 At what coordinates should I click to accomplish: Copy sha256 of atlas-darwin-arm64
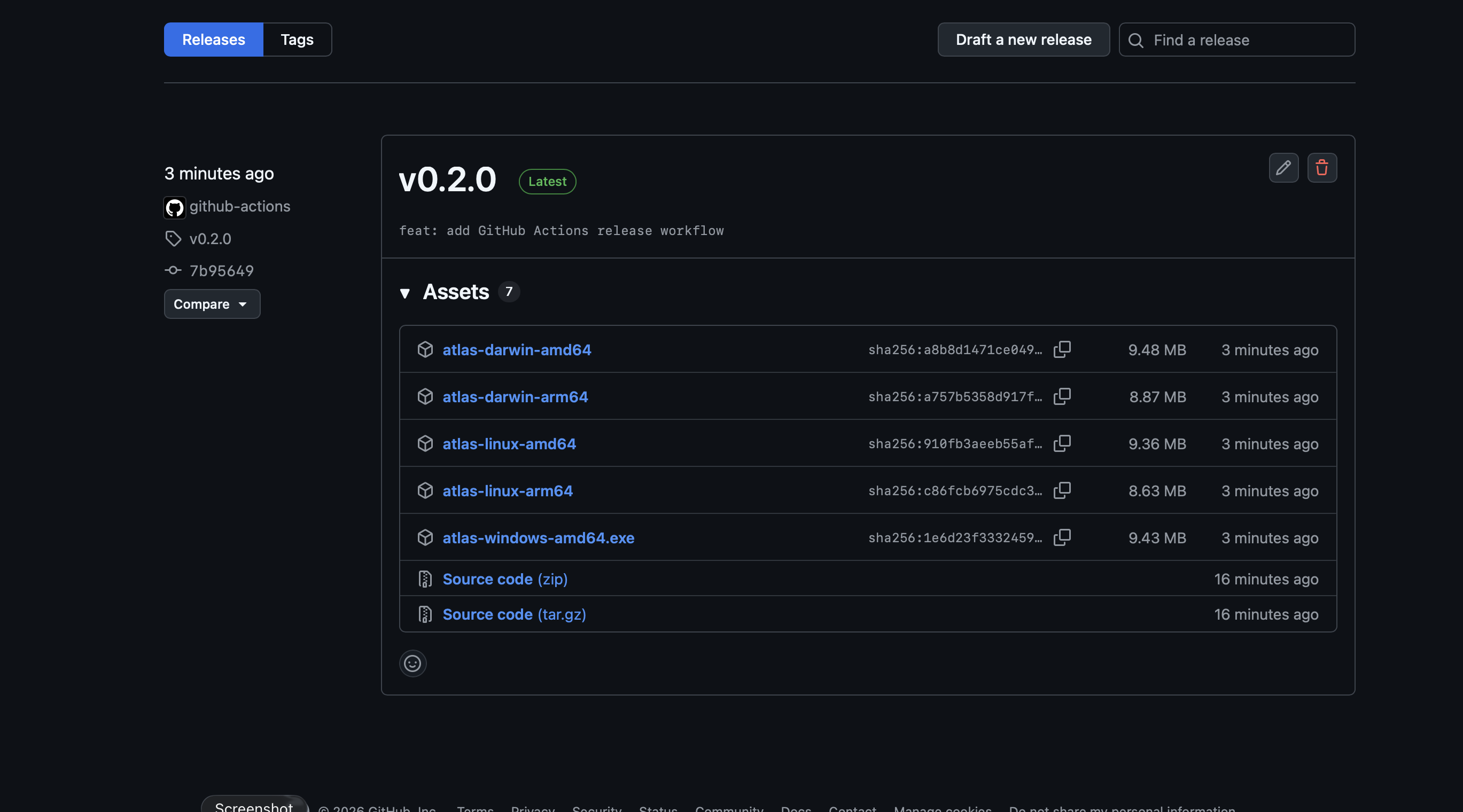coord(1062,396)
